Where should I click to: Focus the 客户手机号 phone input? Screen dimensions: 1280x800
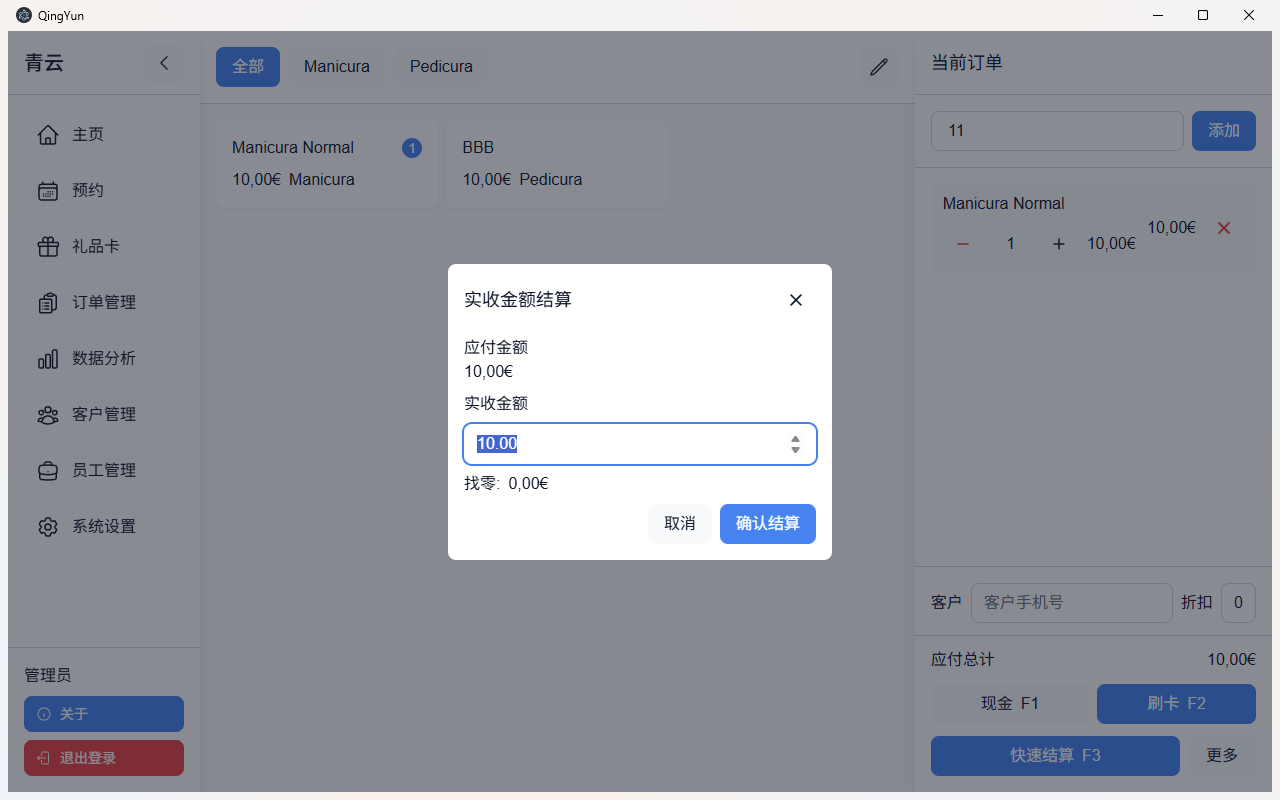1072,603
